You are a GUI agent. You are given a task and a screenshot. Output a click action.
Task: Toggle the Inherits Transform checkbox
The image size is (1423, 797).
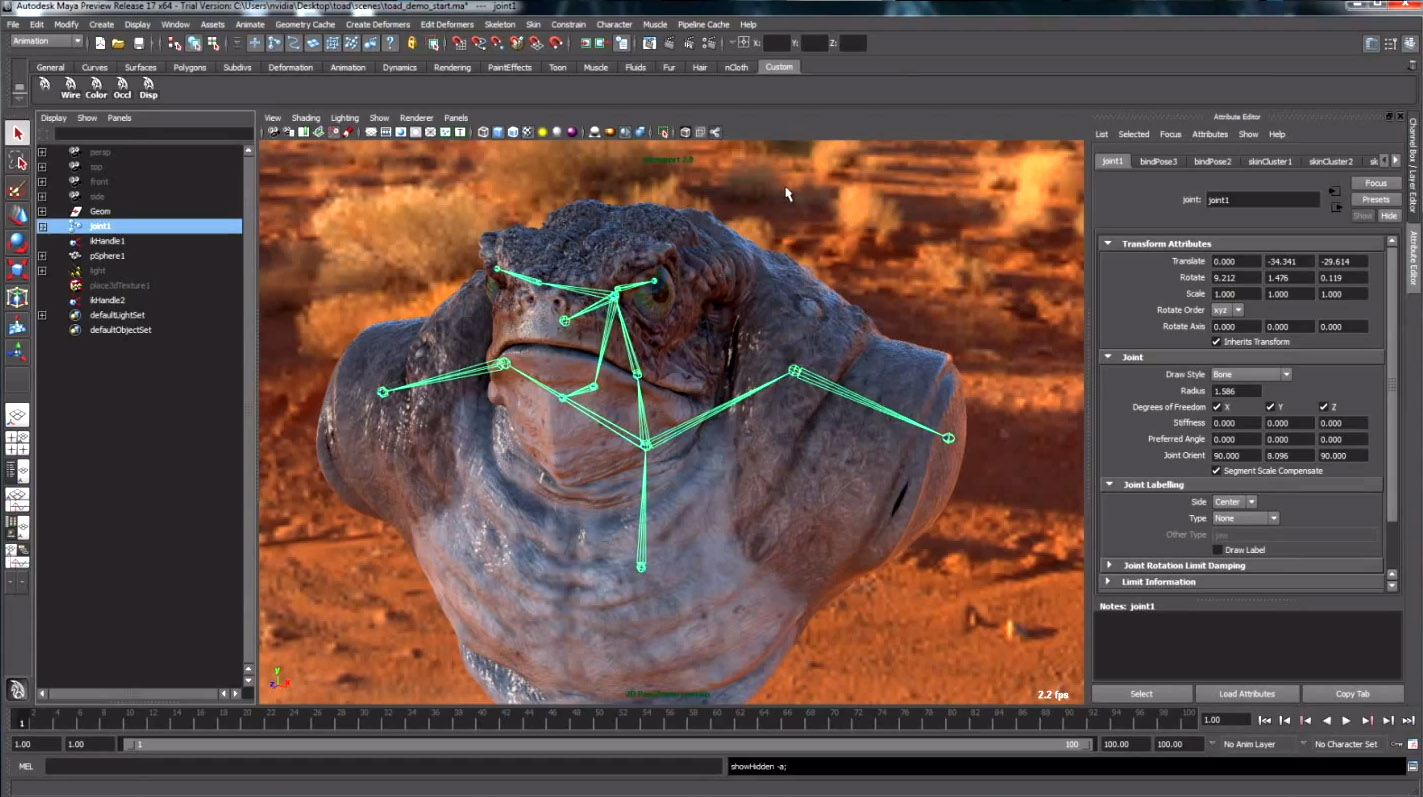1216,342
